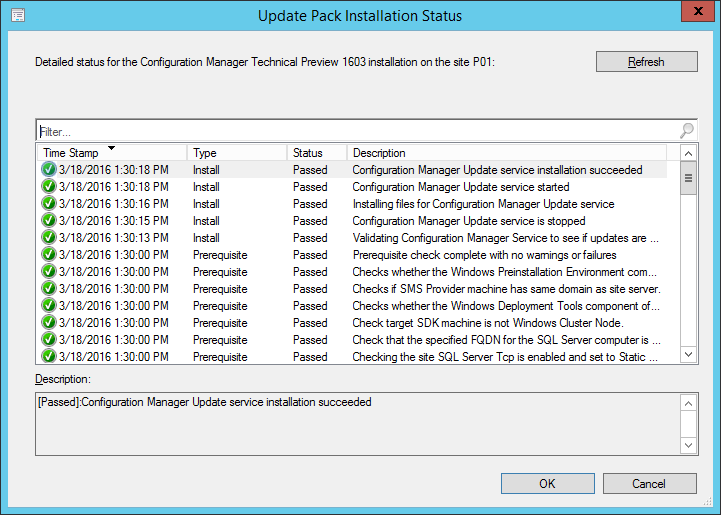
Task: Click check icon for SQL Server Tcp row
Action: tap(49, 357)
